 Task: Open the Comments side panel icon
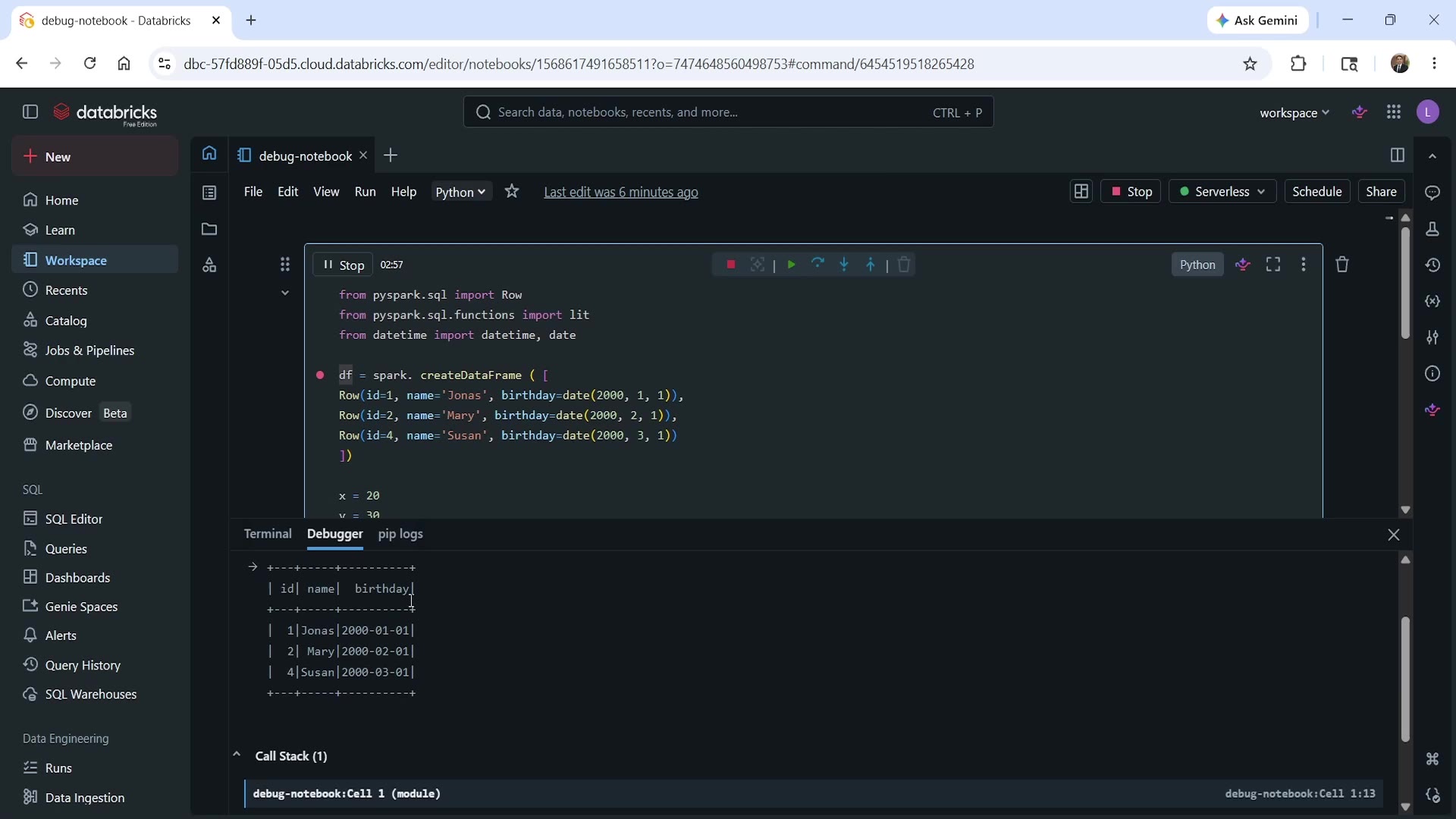pyautogui.click(x=1432, y=193)
